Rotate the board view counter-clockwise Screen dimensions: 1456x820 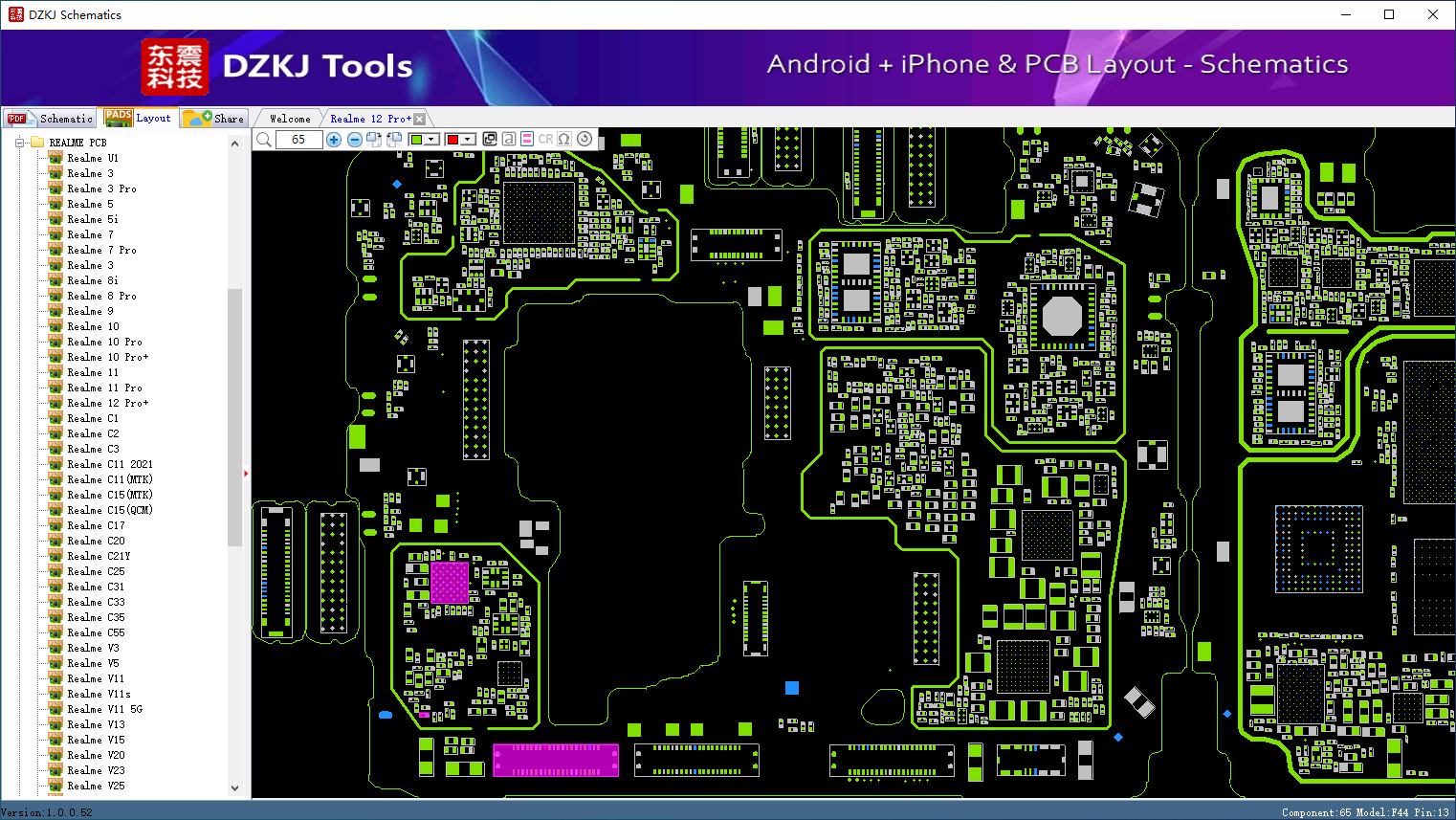point(394,140)
